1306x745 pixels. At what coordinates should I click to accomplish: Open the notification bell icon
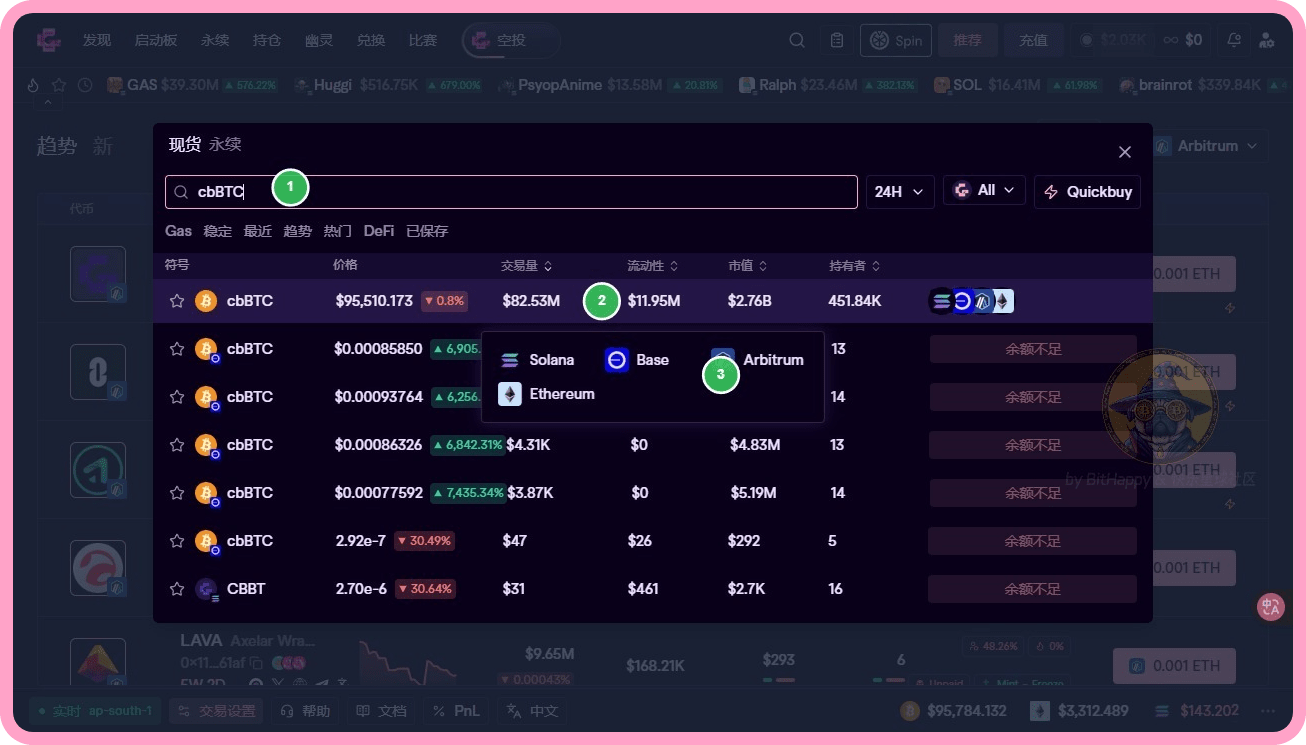pyautogui.click(x=1234, y=40)
